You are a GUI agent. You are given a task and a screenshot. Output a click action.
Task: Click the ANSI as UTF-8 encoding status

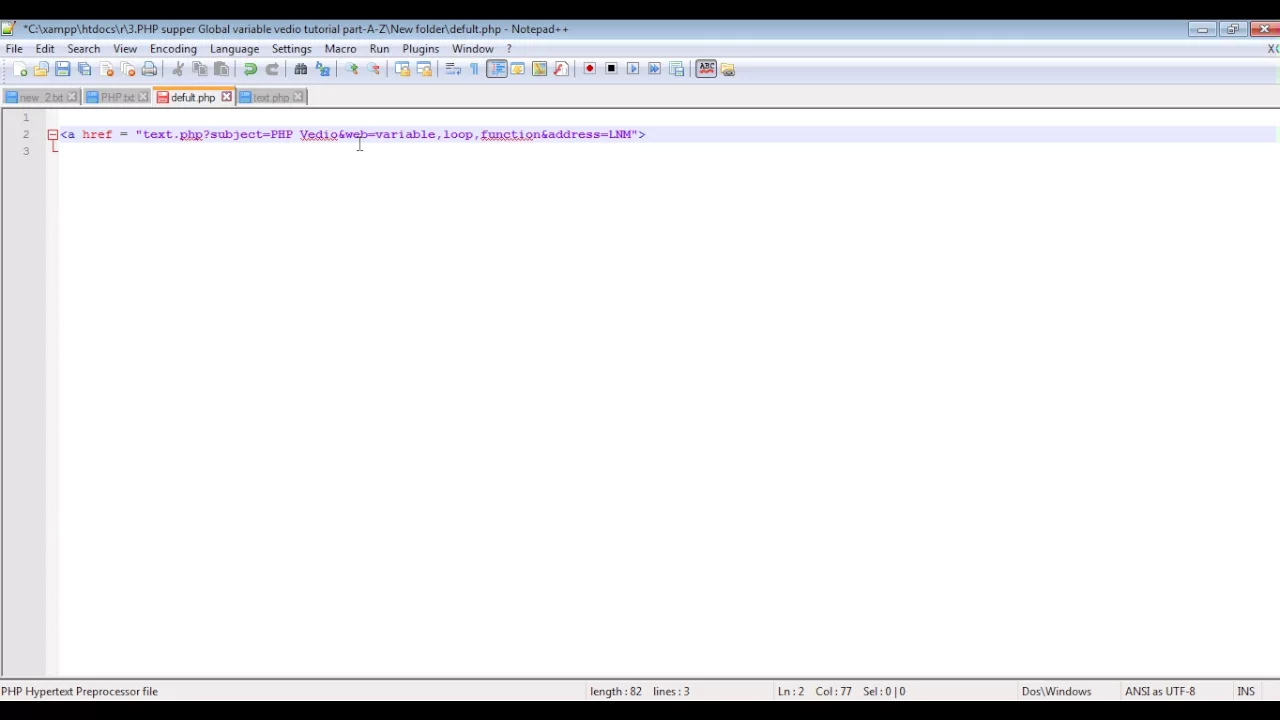click(x=1160, y=691)
